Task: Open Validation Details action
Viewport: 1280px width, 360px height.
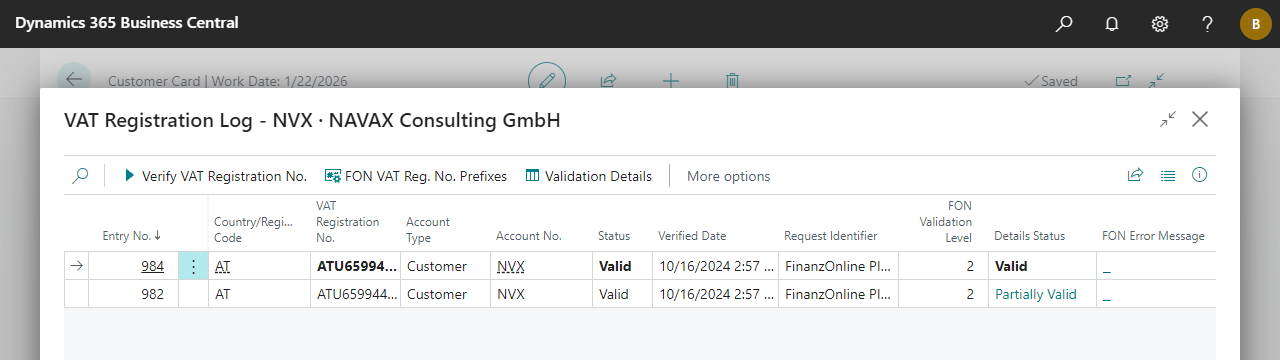Action: coord(588,176)
